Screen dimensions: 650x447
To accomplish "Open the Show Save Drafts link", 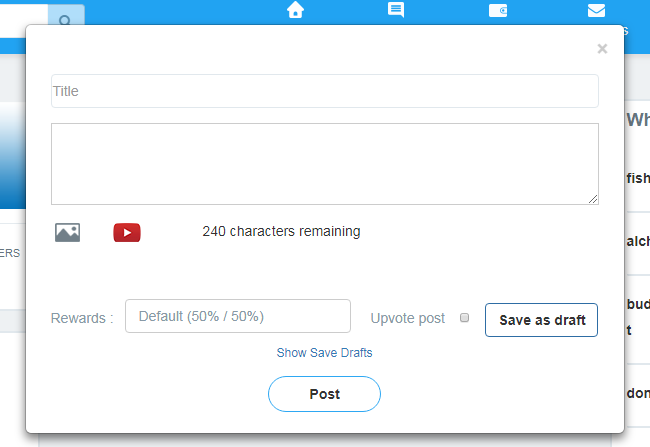I will (324, 353).
